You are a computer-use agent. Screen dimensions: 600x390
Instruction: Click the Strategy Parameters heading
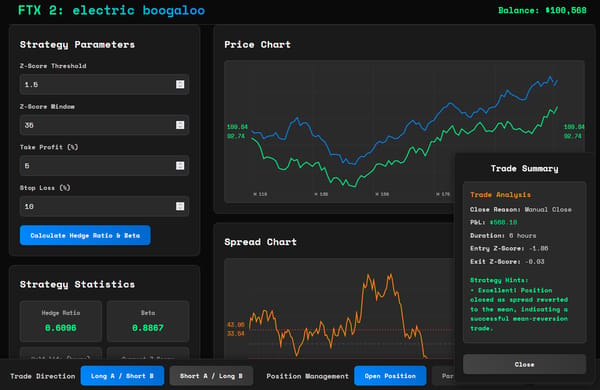point(77,45)
